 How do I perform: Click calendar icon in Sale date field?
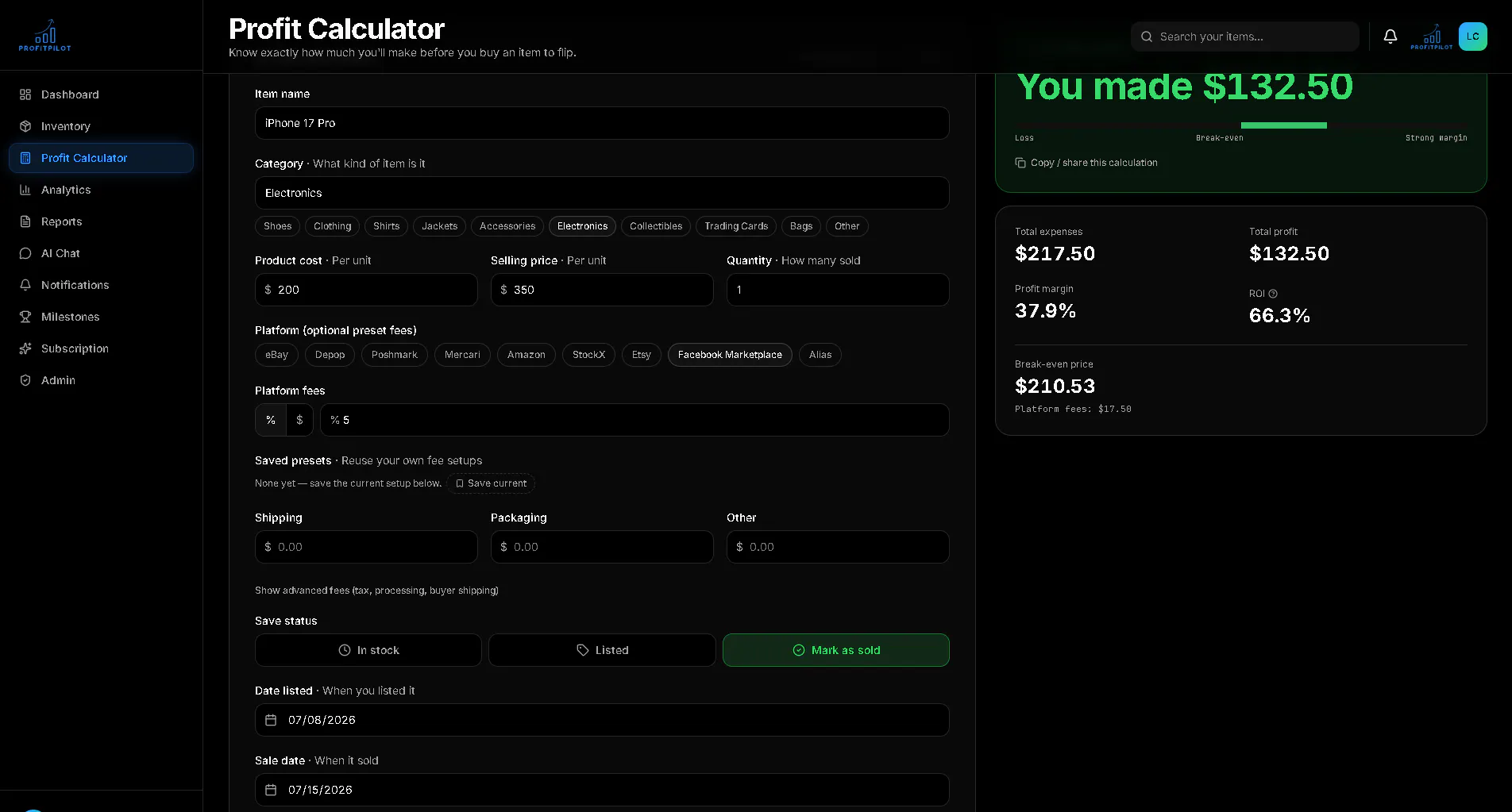tap(271, 790)
